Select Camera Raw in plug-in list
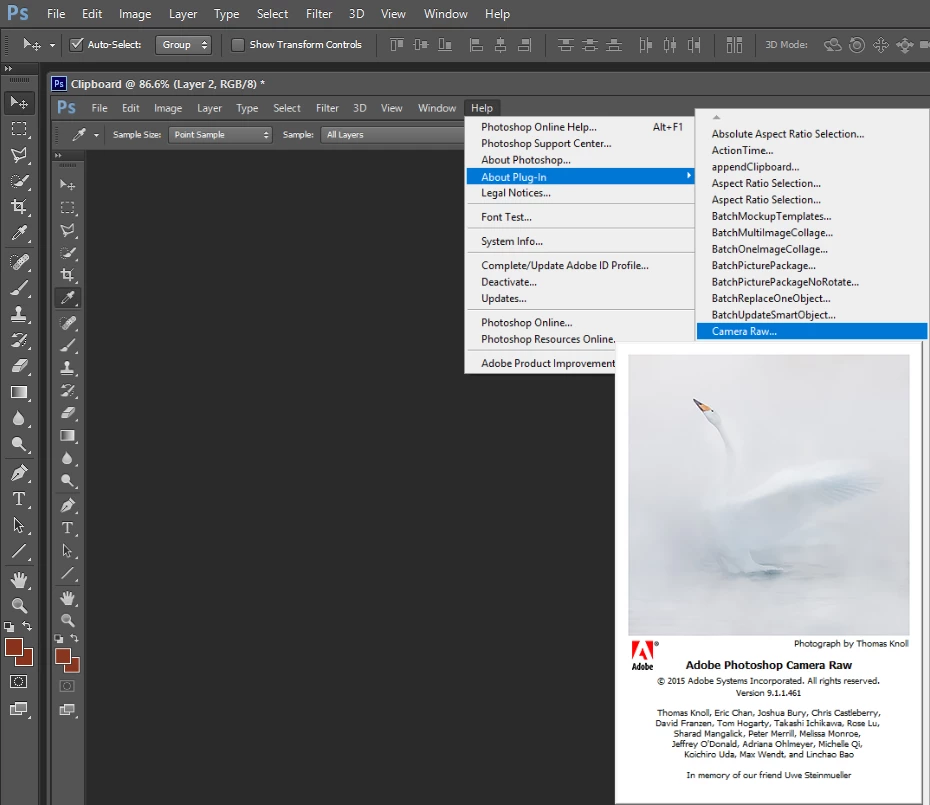This screenshot has height=805, width=930. point(811,332)
